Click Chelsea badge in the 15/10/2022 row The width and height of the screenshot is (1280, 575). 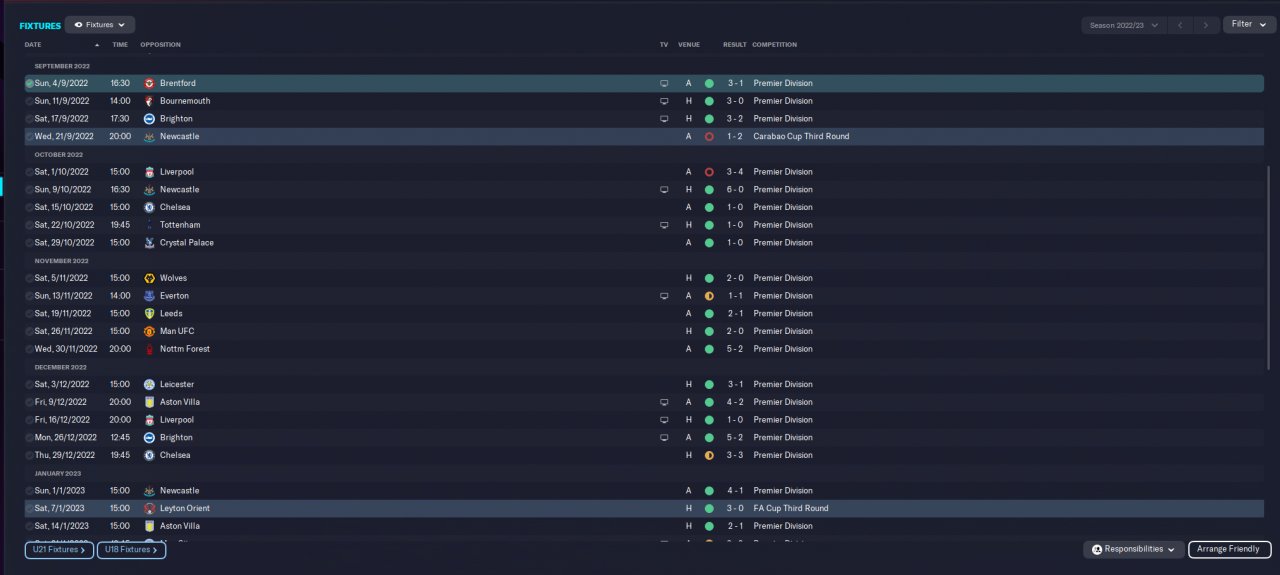149,207
